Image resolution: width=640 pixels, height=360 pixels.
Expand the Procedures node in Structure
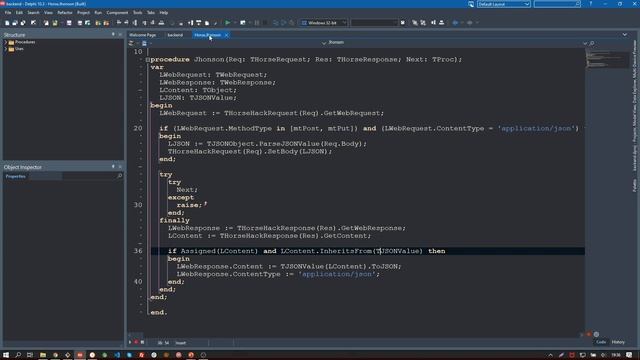point(6,42)
